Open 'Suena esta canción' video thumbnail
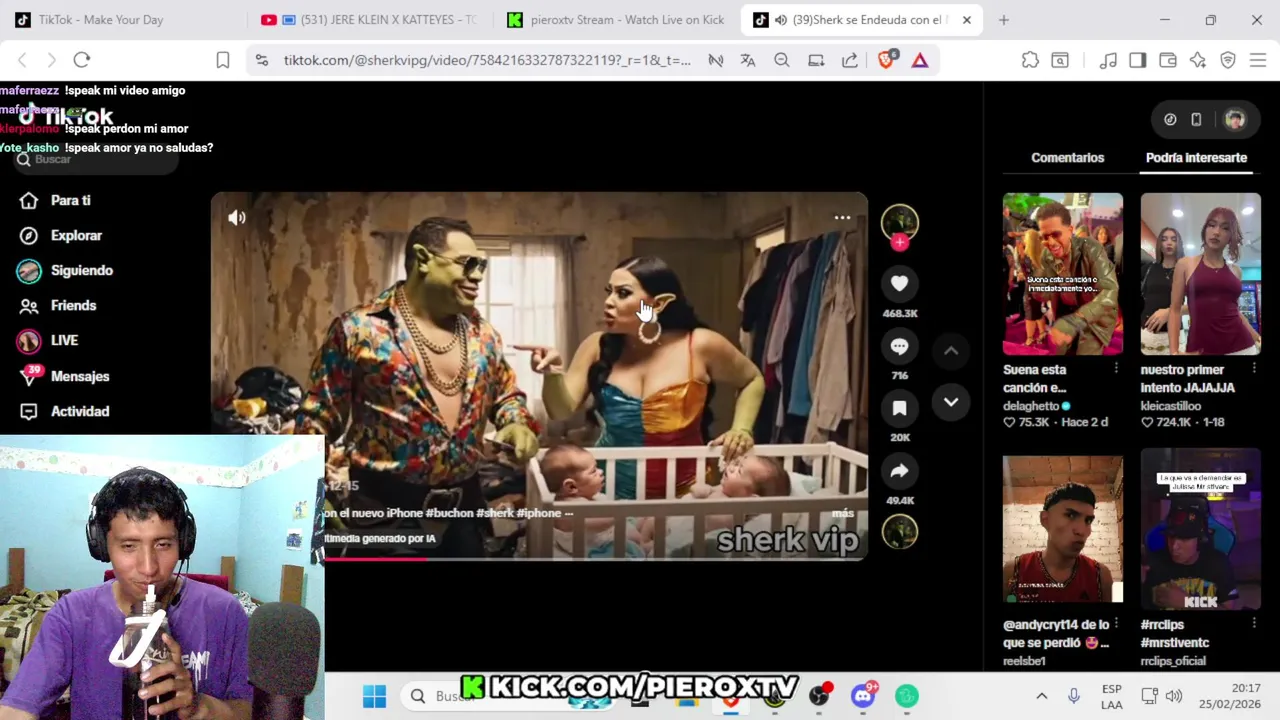1280x720 pixels. click(1062, 274)
